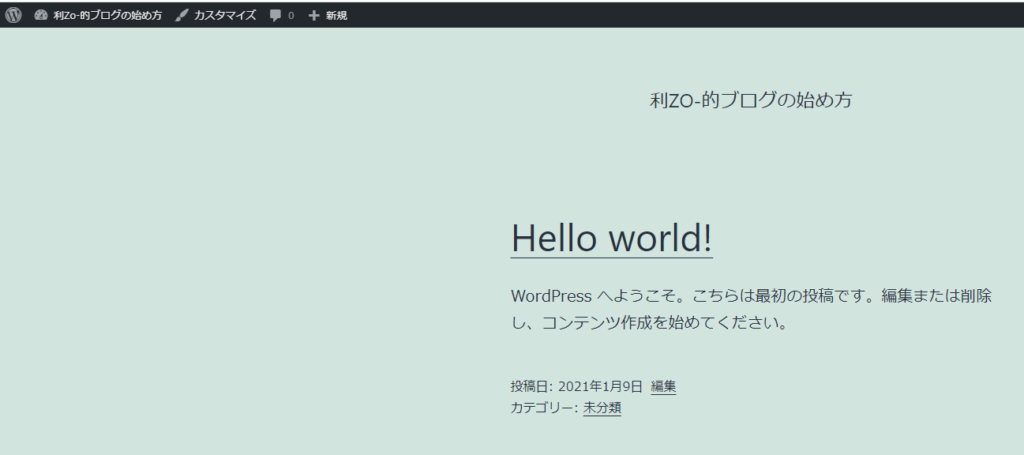
Task: Click the Customize paintbrush icon
Action: (182, 15)
